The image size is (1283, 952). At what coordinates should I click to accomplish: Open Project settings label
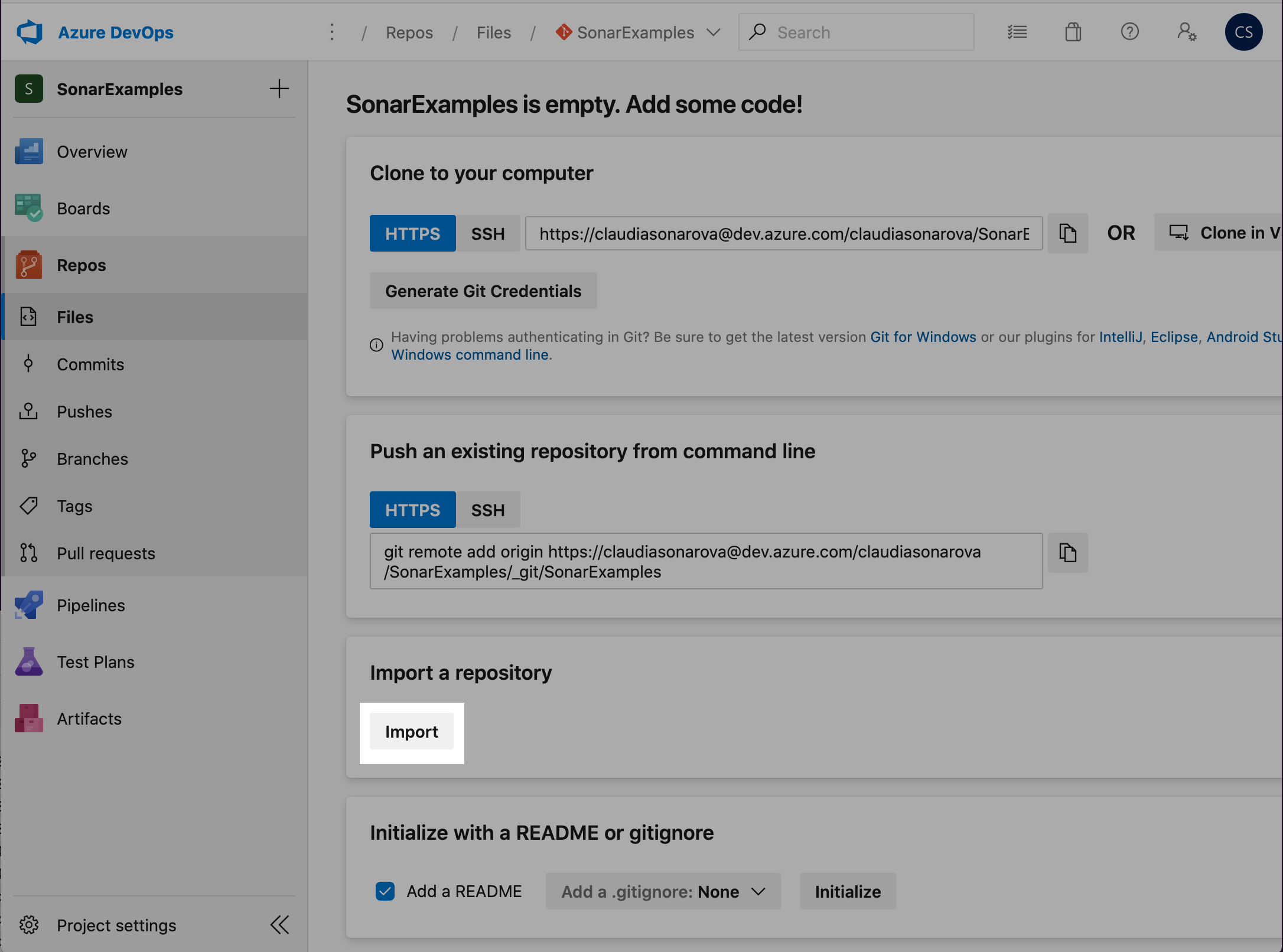point(116,925)
